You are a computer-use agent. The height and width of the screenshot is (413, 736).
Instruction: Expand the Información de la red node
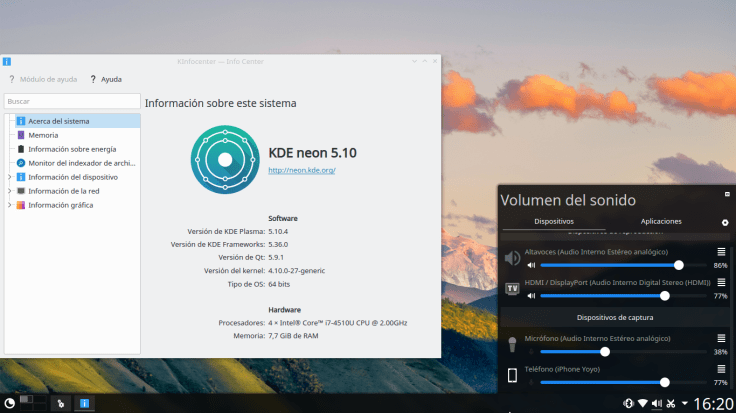(9, 191)
